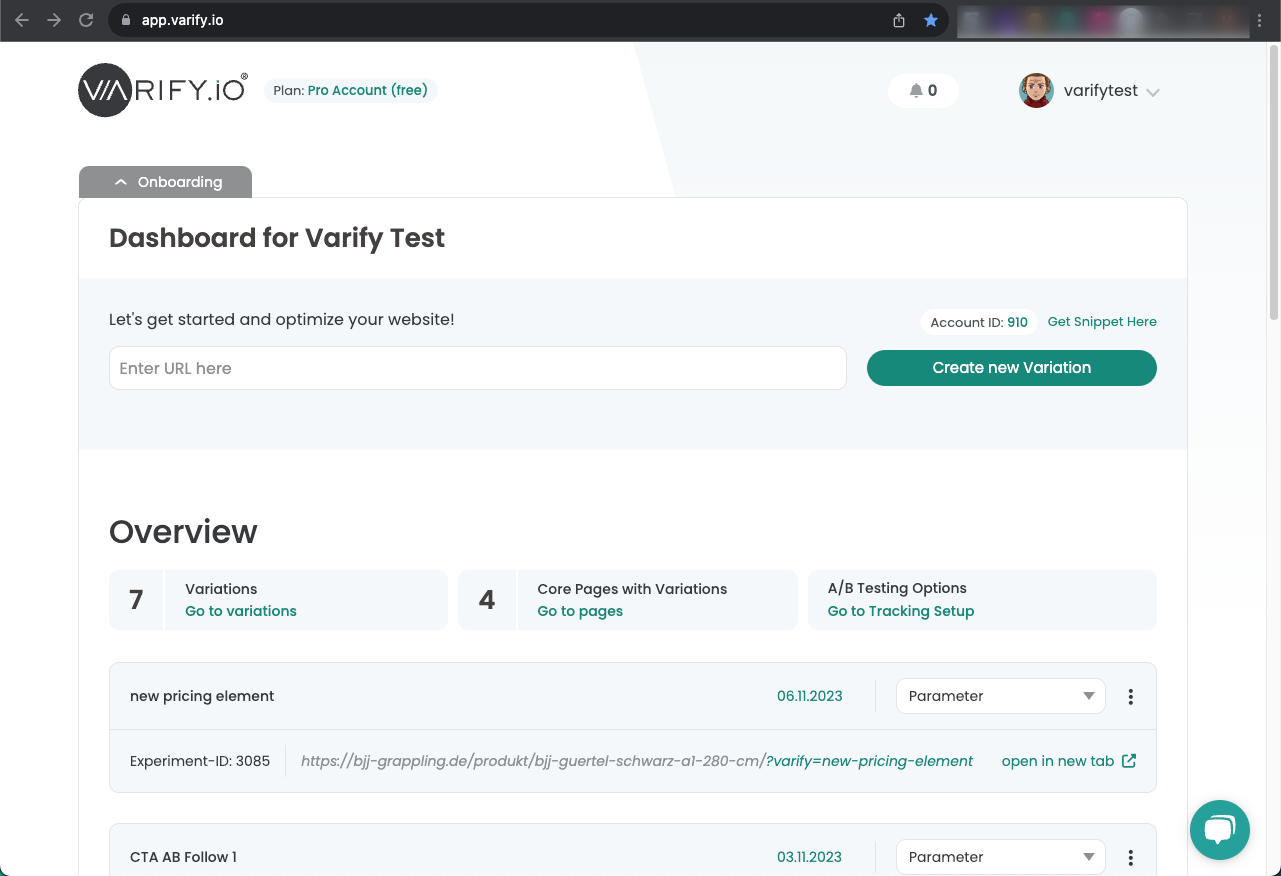Image resolution: width=1281 pixels, height=876 pixels.
Task: Click the Account ID 910 badge
Action: click(x=979, y=322)
